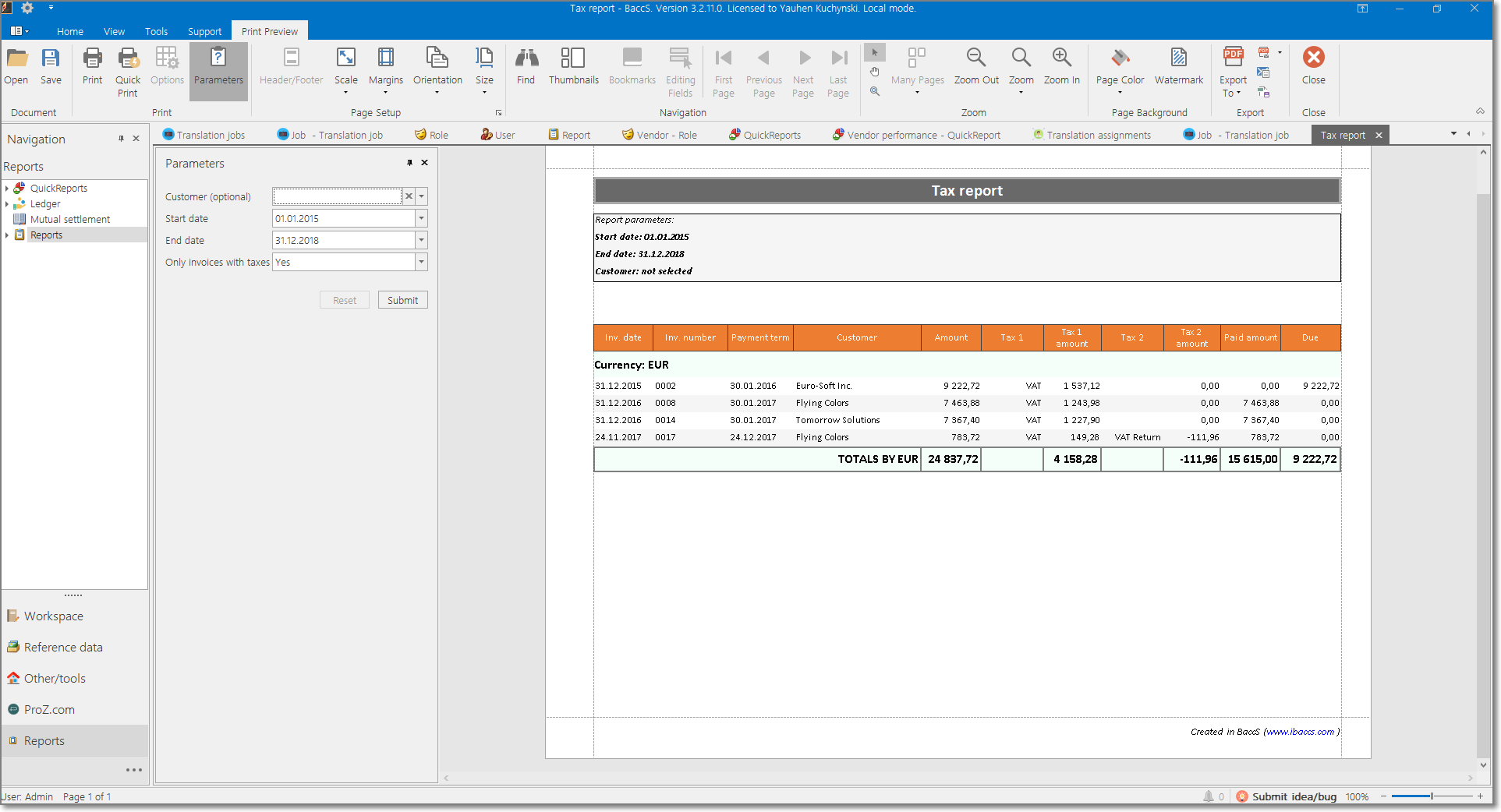Open the View ribbon tab
Image resolution: width=1501 pixels, height=812 pixels.
coord(114,31)
